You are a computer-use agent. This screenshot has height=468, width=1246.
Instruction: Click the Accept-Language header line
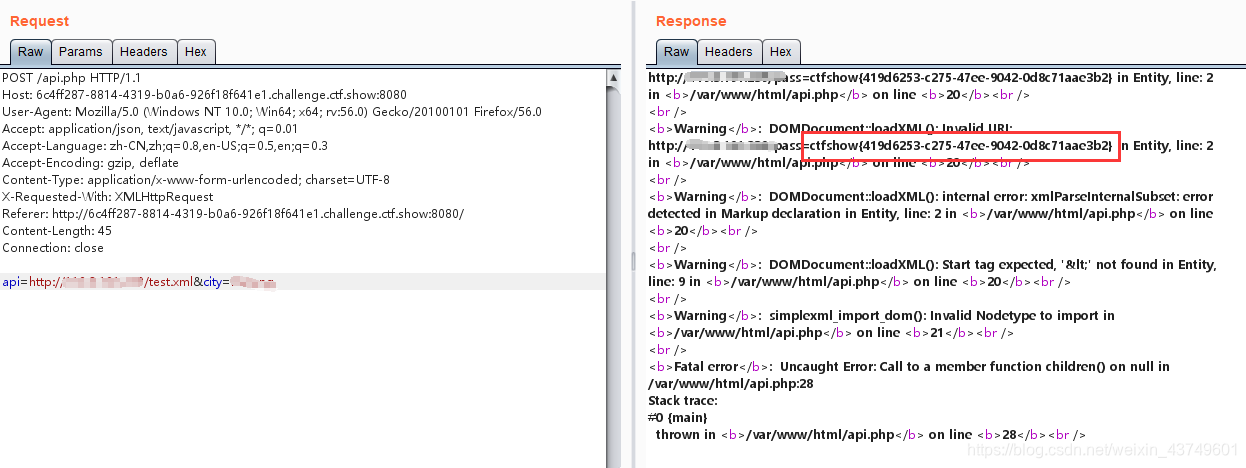165,146
